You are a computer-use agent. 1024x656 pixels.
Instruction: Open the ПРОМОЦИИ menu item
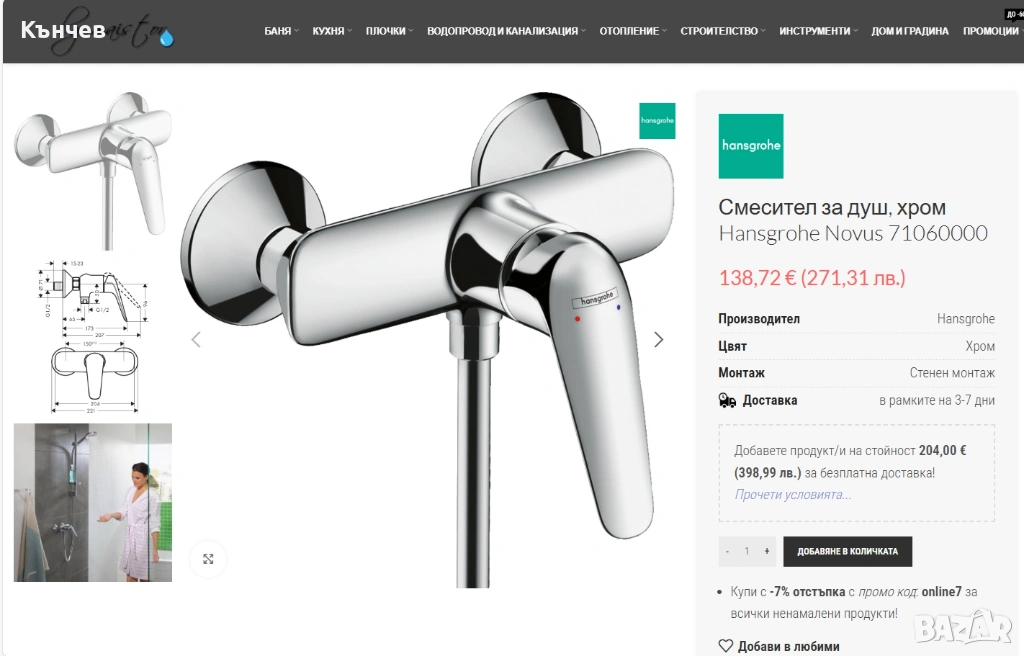point(991,31)
